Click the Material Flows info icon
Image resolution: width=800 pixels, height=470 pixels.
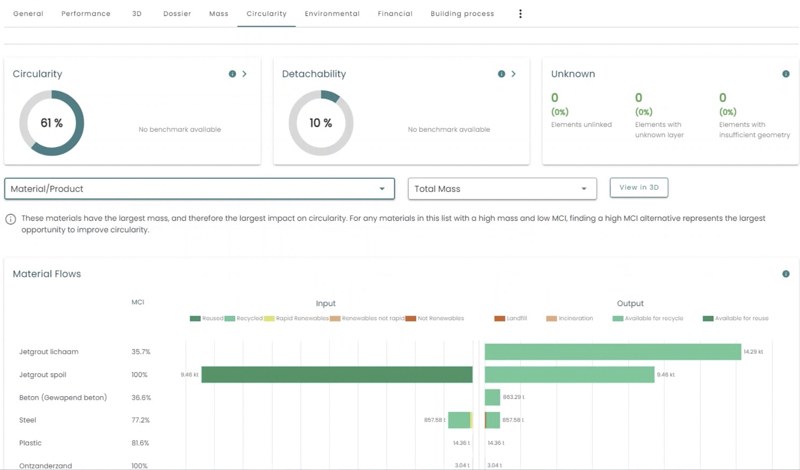click(x=785, y=274)
